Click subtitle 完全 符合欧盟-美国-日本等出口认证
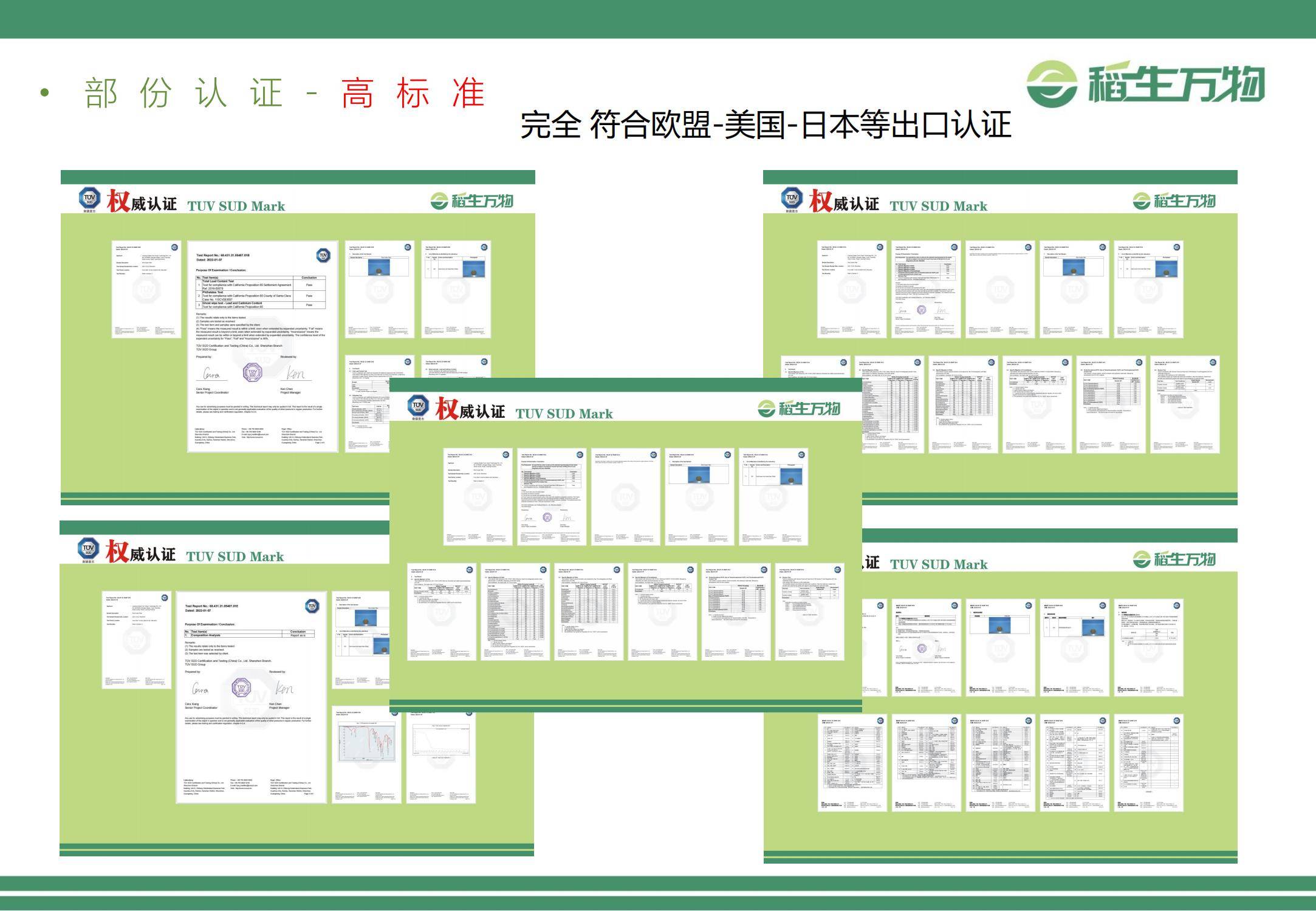Screen dimensions: 1316x911 [765, 125]
